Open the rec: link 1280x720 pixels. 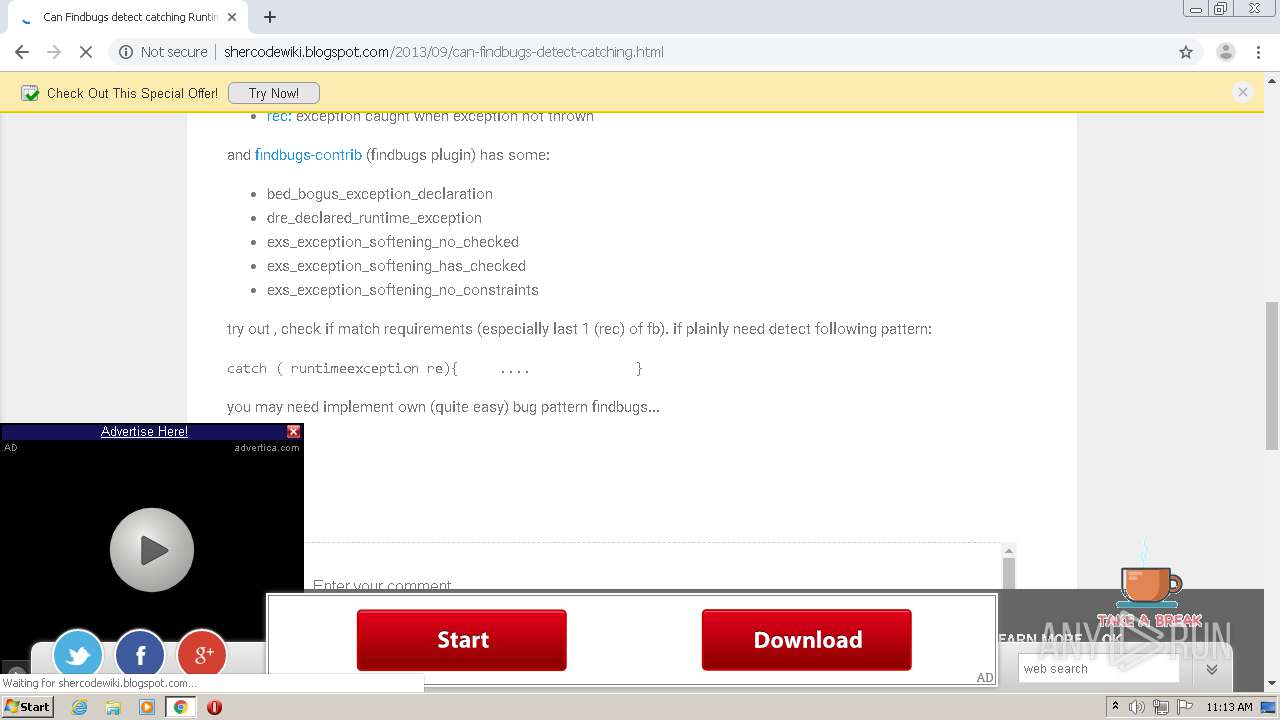coord(279,116)
